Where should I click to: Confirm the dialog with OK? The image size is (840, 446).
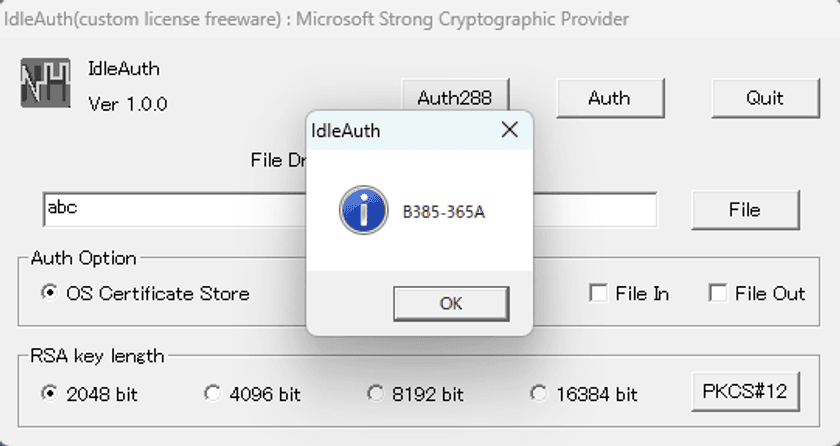pos(451,304)
